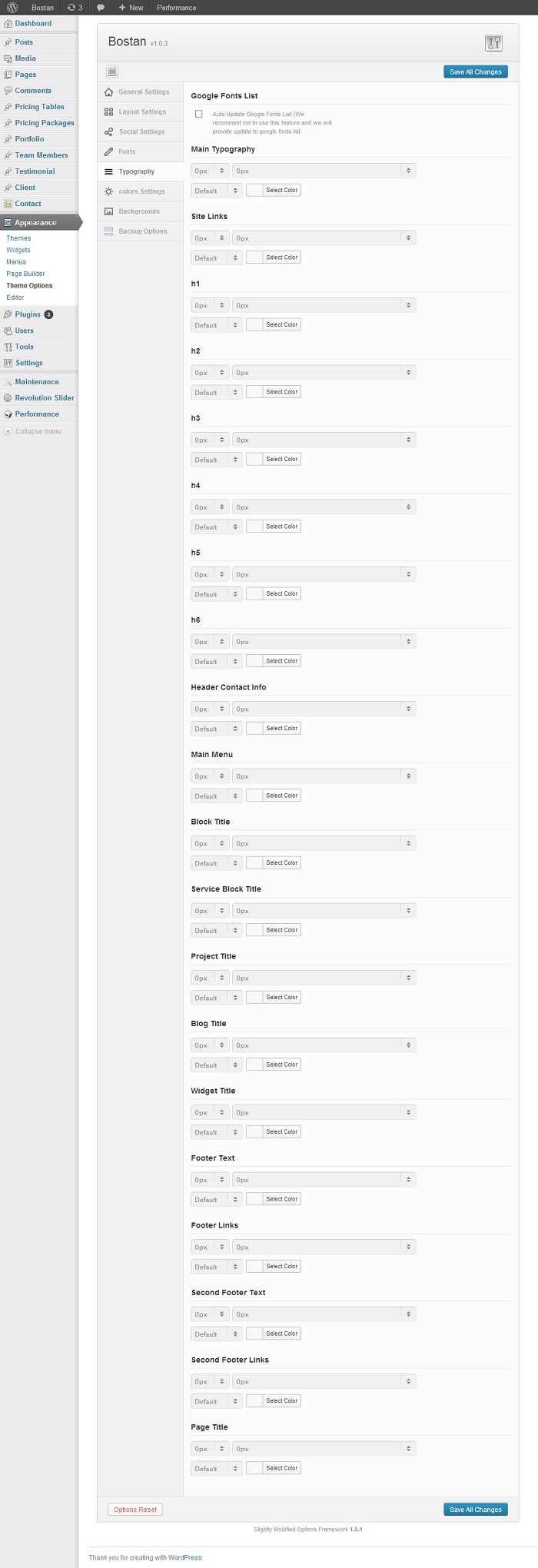Screen dimensions: 538x1568
Task: Click the Backgrounds image icon
Action: 109,212
